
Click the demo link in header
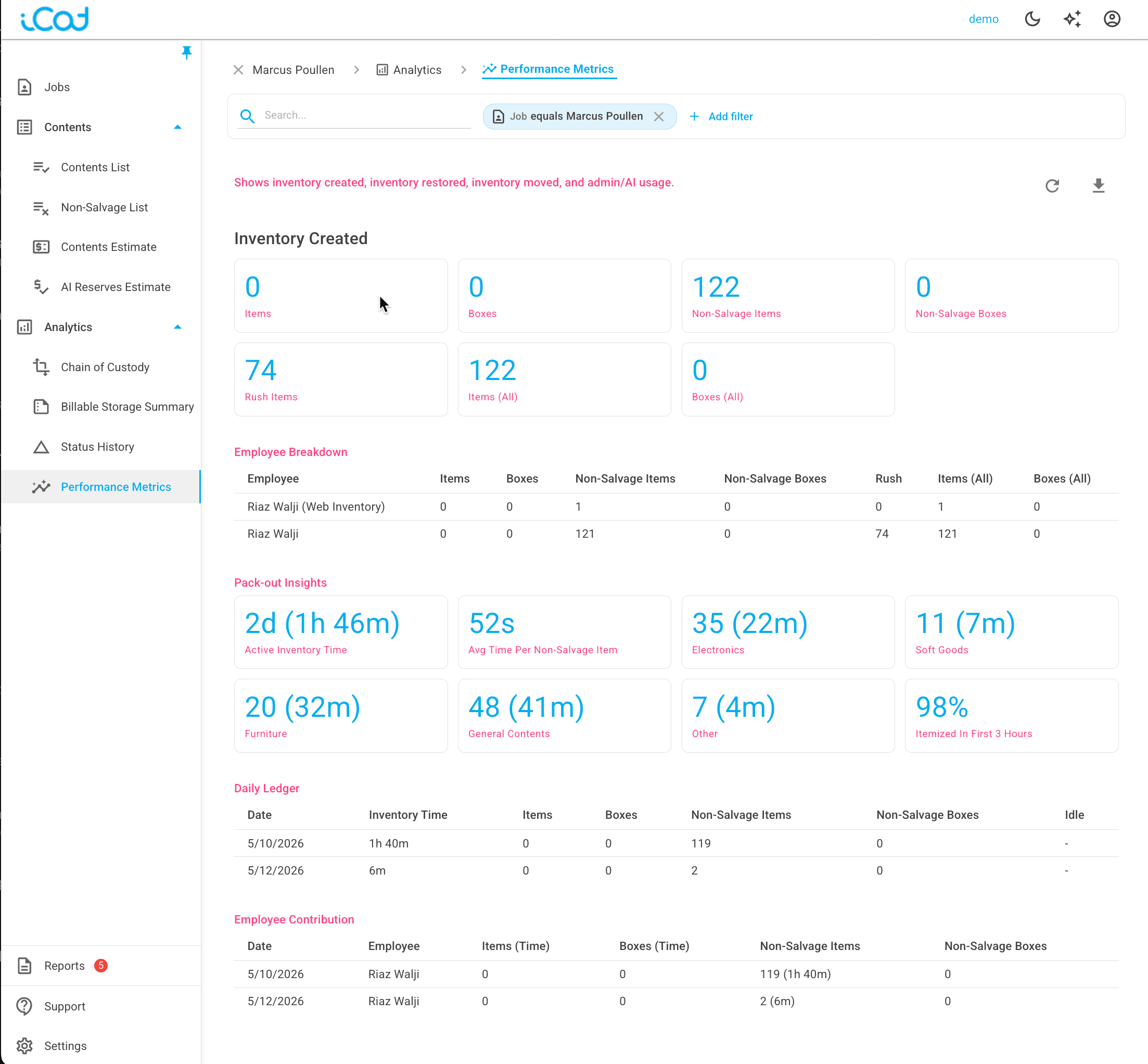pyautogui.click(x=984, y=19)
